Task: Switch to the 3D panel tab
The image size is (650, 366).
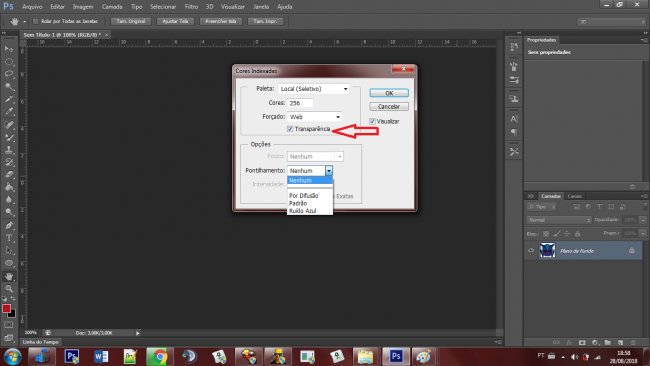Action: coord(530,196)
